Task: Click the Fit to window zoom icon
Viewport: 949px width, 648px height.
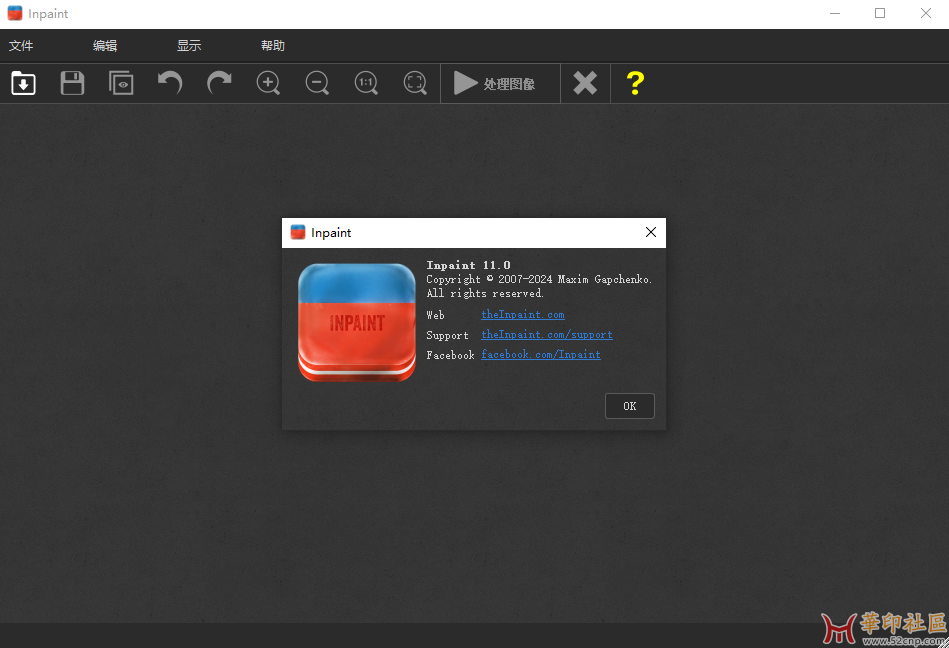Action: (415, 83)
